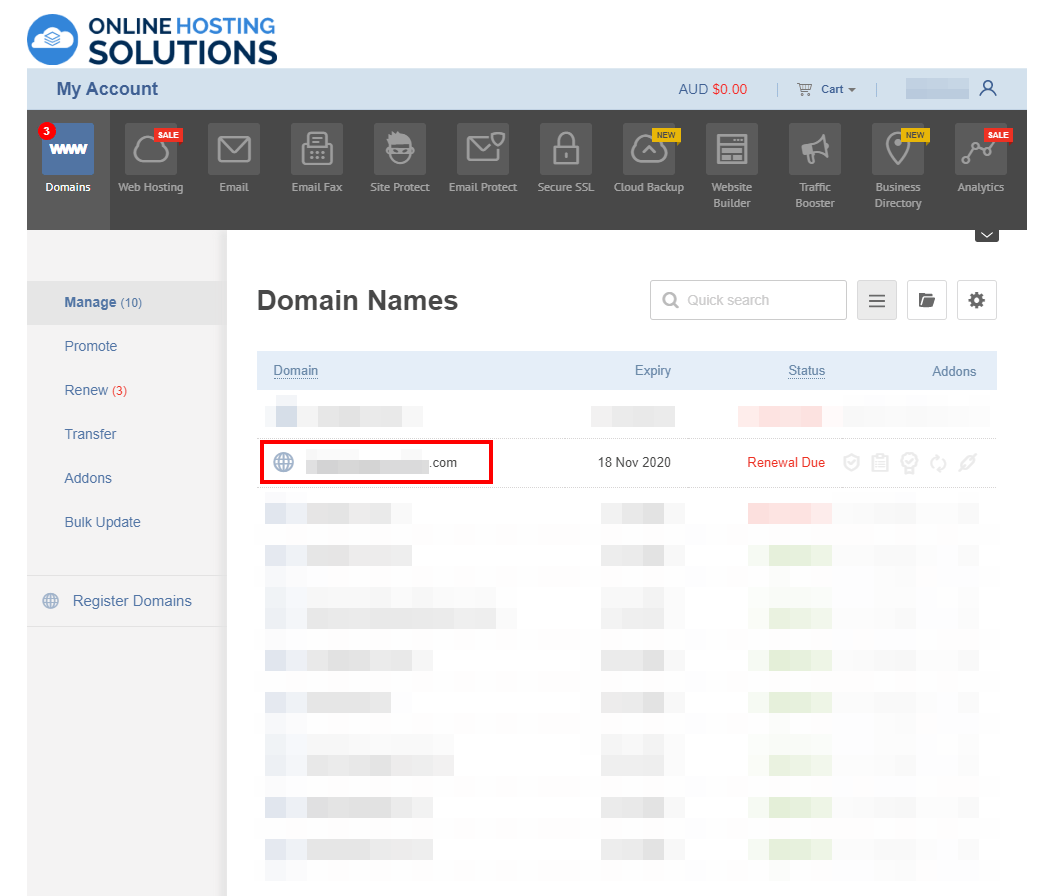Click the Register Domains link
Image resolution: width=1041 pixels, height=896 pixels.
coord(131,601)
